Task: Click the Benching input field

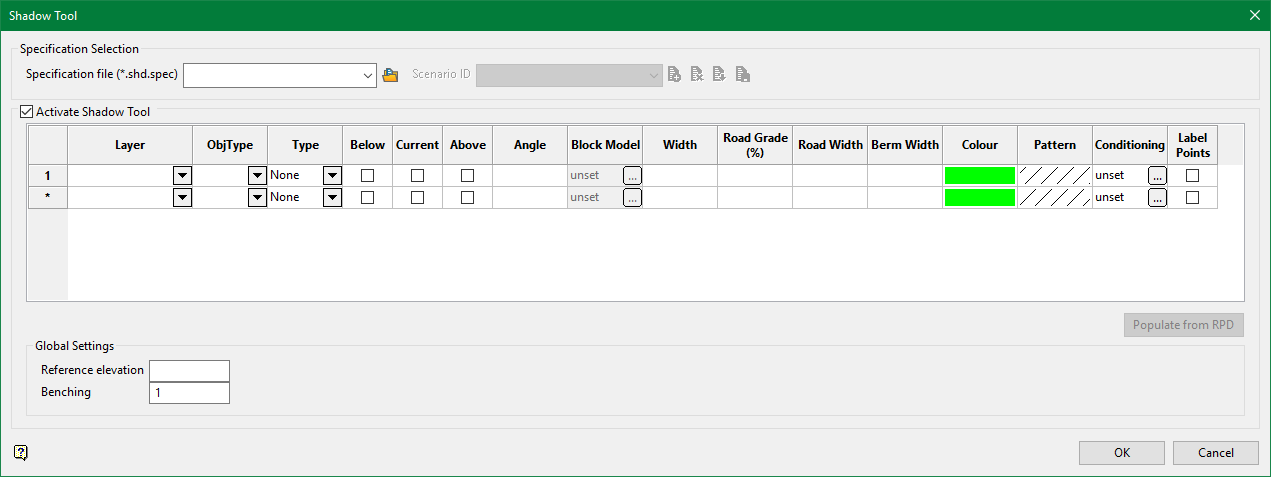Action: click(x=189, y=393)
